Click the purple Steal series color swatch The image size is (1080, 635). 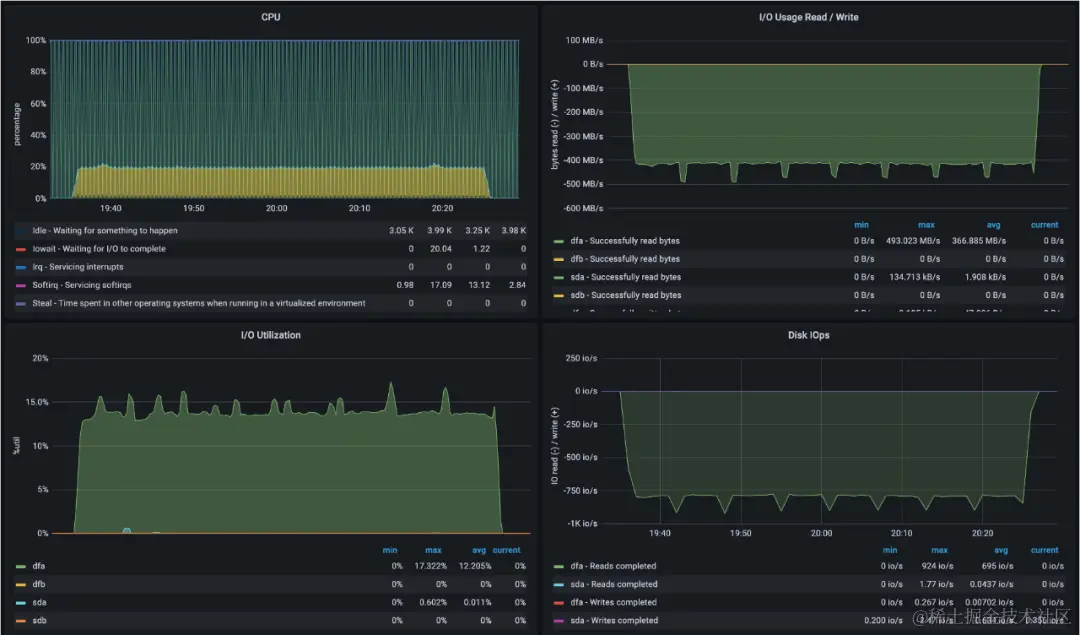click(21, 303)
